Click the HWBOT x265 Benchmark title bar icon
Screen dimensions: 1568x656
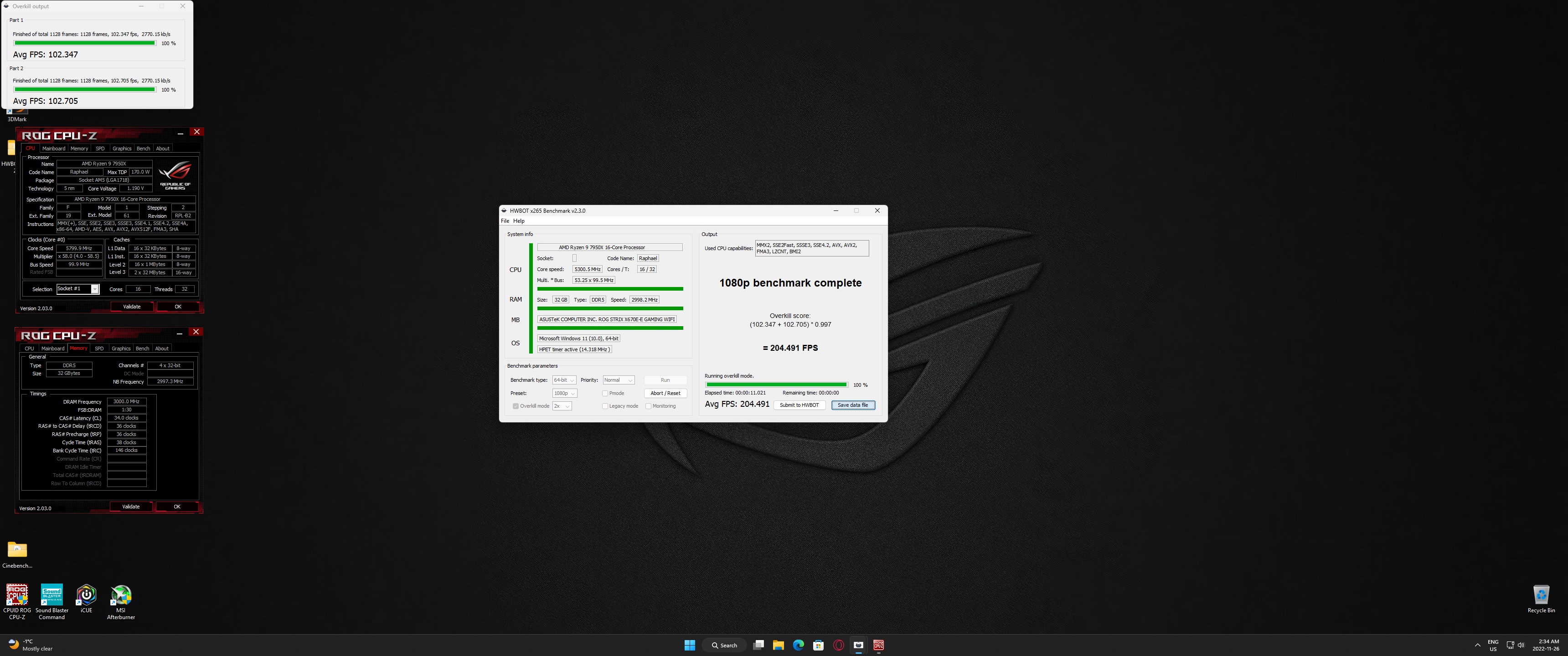click(x=504, y=210)
